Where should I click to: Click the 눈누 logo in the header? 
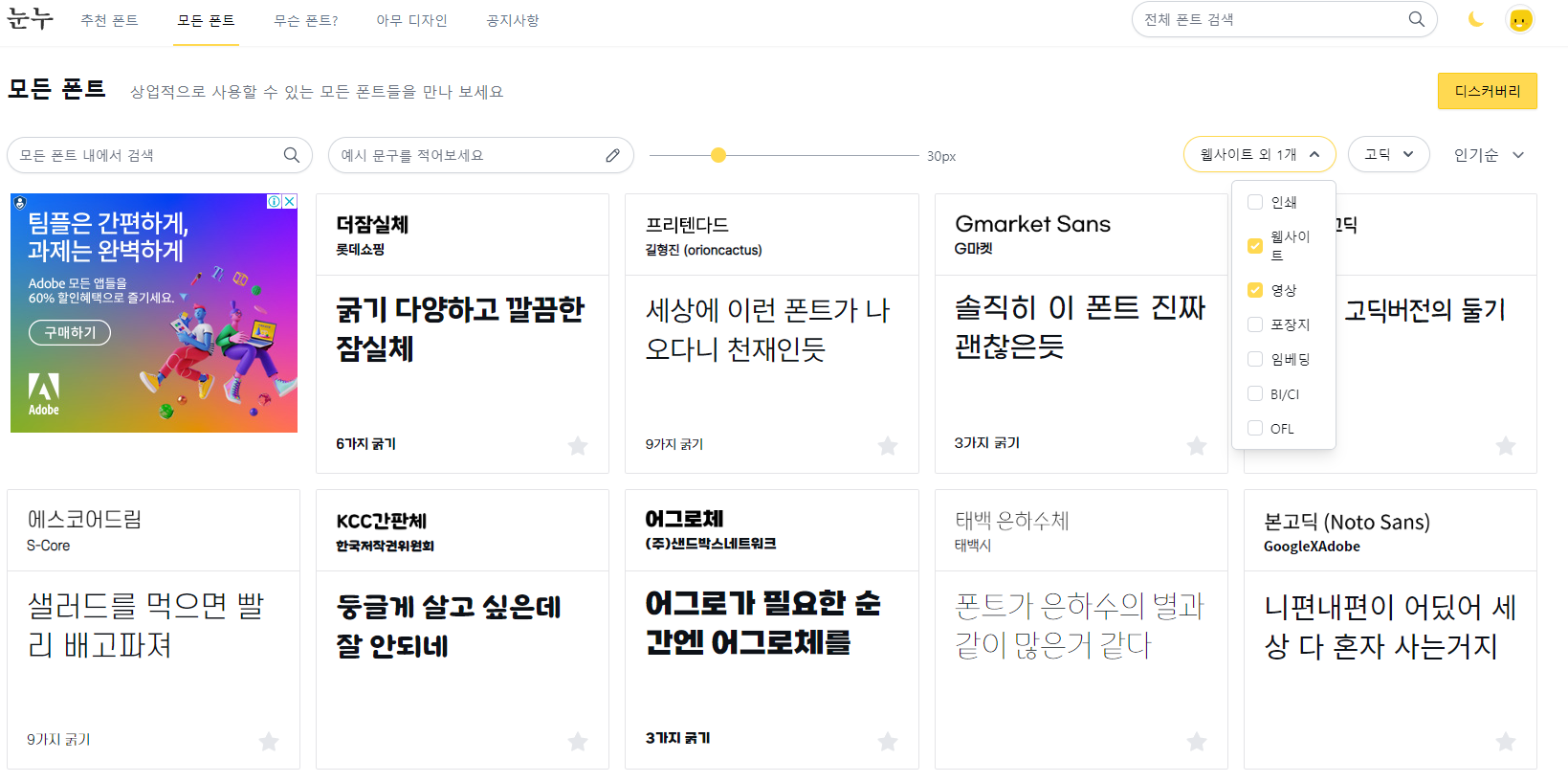coord(30,18)
